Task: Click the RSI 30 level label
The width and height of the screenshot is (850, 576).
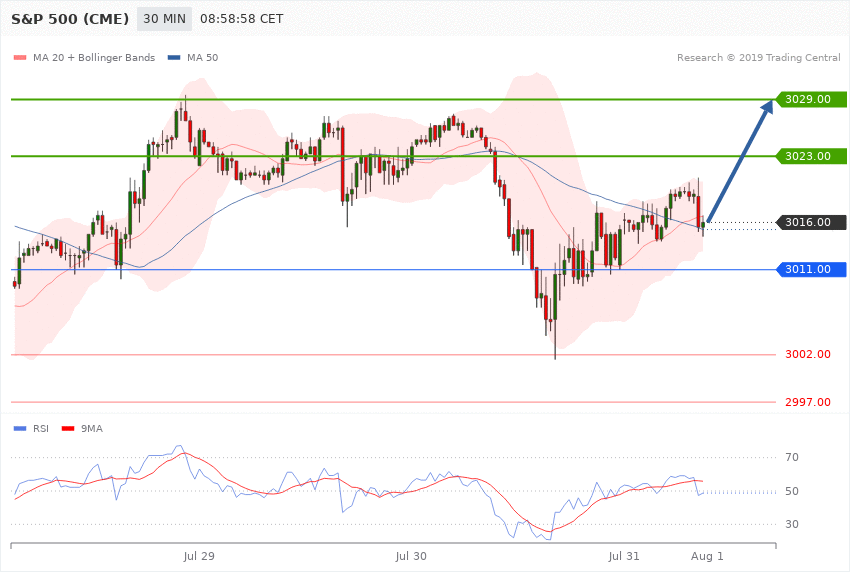Action: (791, 525)
